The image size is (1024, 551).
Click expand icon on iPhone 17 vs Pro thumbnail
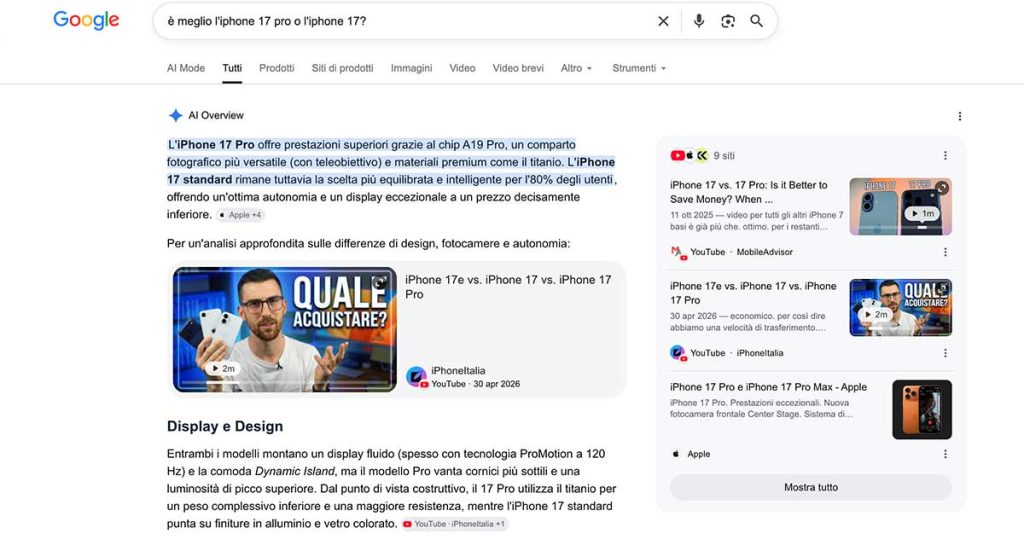click(941, 188)
